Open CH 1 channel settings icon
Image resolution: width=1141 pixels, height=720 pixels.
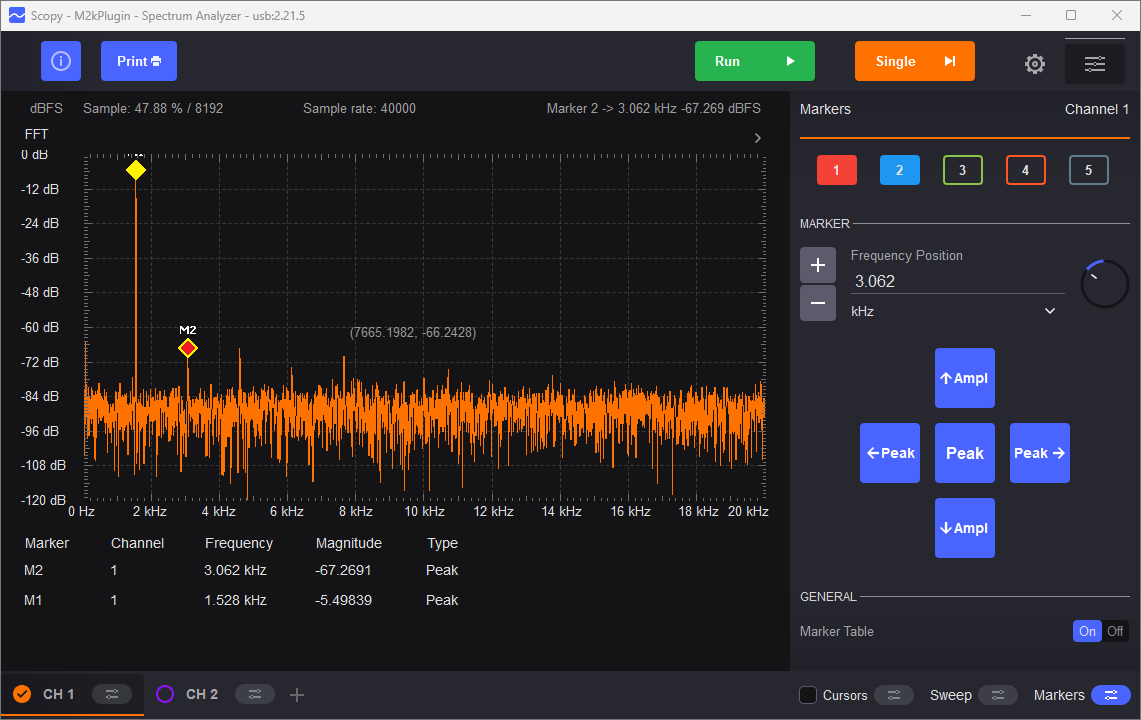tap(112, 694)
